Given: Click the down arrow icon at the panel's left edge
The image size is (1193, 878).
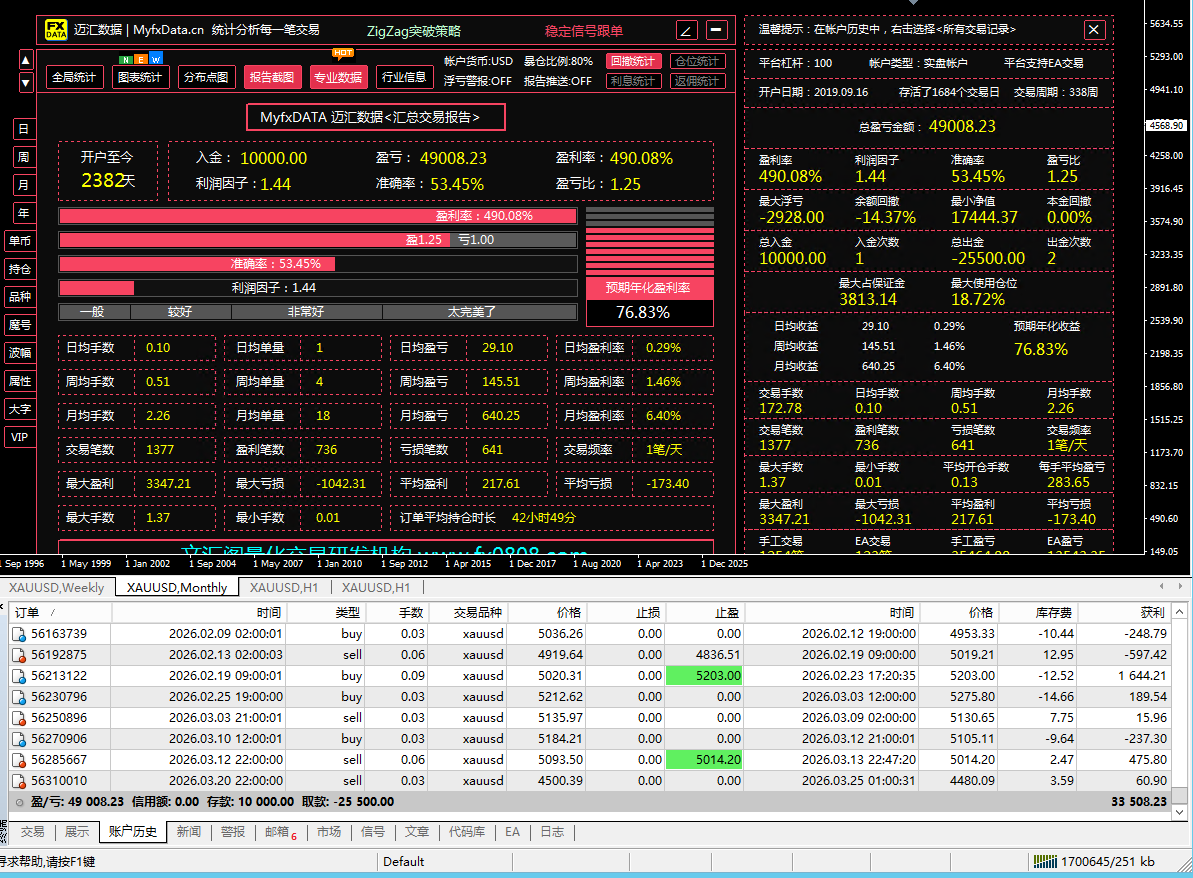Looking at the screenshot, I should pos(26,82).
